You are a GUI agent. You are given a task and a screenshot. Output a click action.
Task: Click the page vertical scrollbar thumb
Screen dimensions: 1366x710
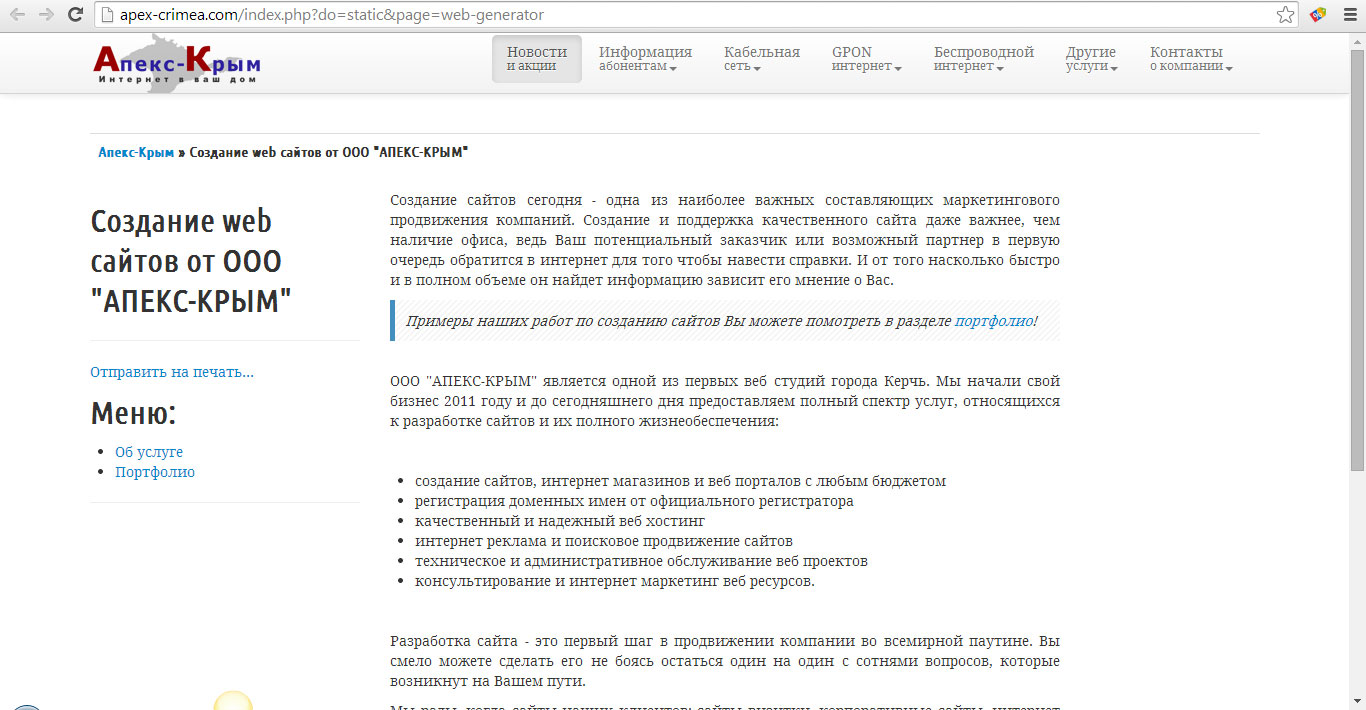(x=1357, y=260)
